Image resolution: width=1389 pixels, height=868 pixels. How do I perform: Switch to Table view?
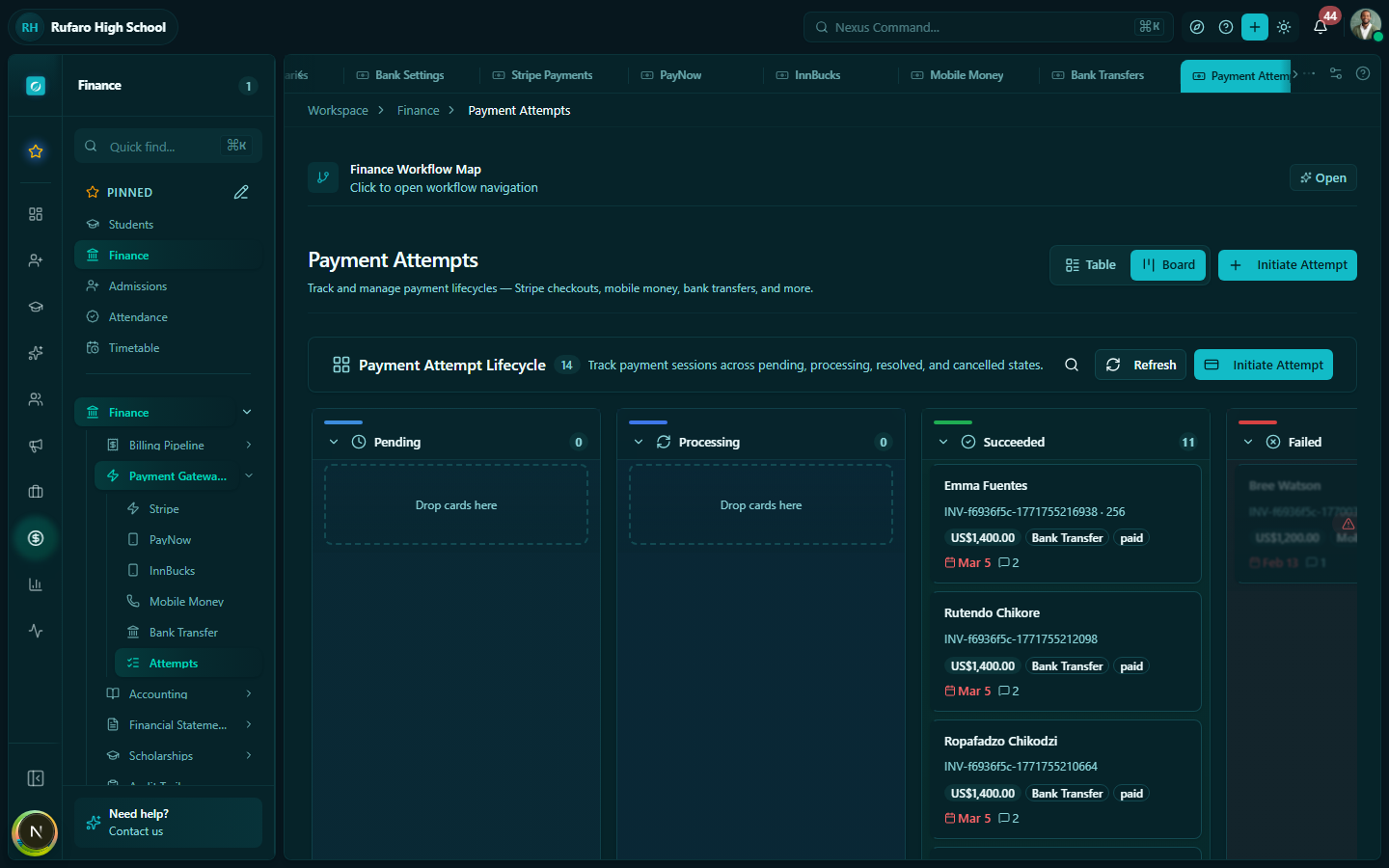[x=1091, y=265]
